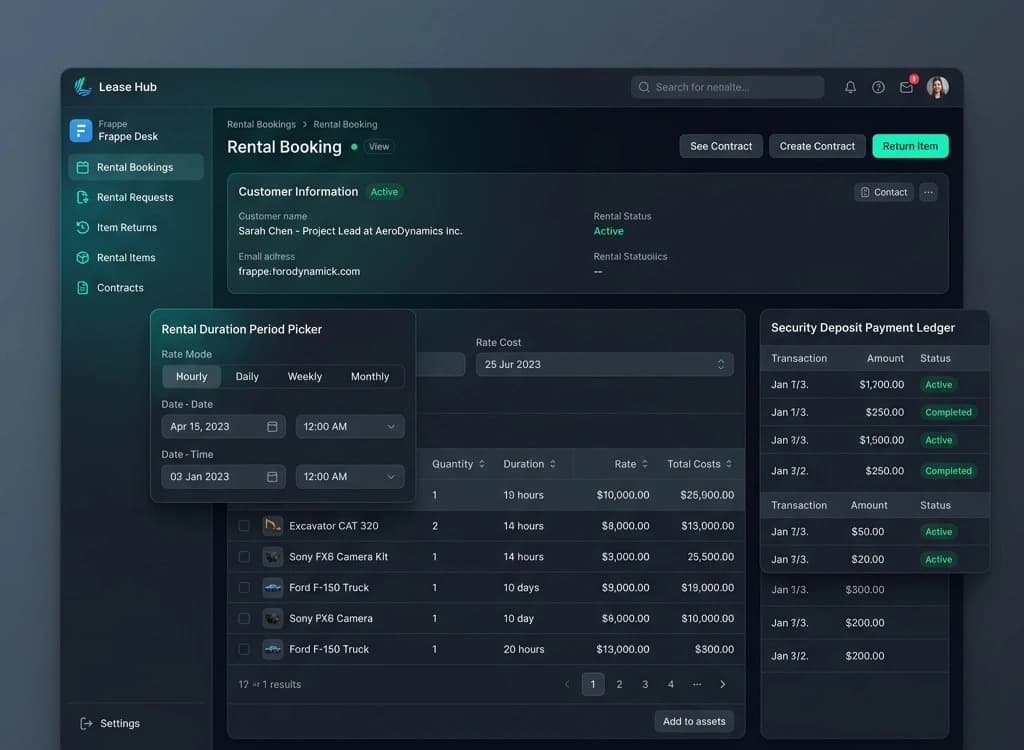
Task: Go to next results page arrow
Action: pyautogui.click(x=722, y=684)
